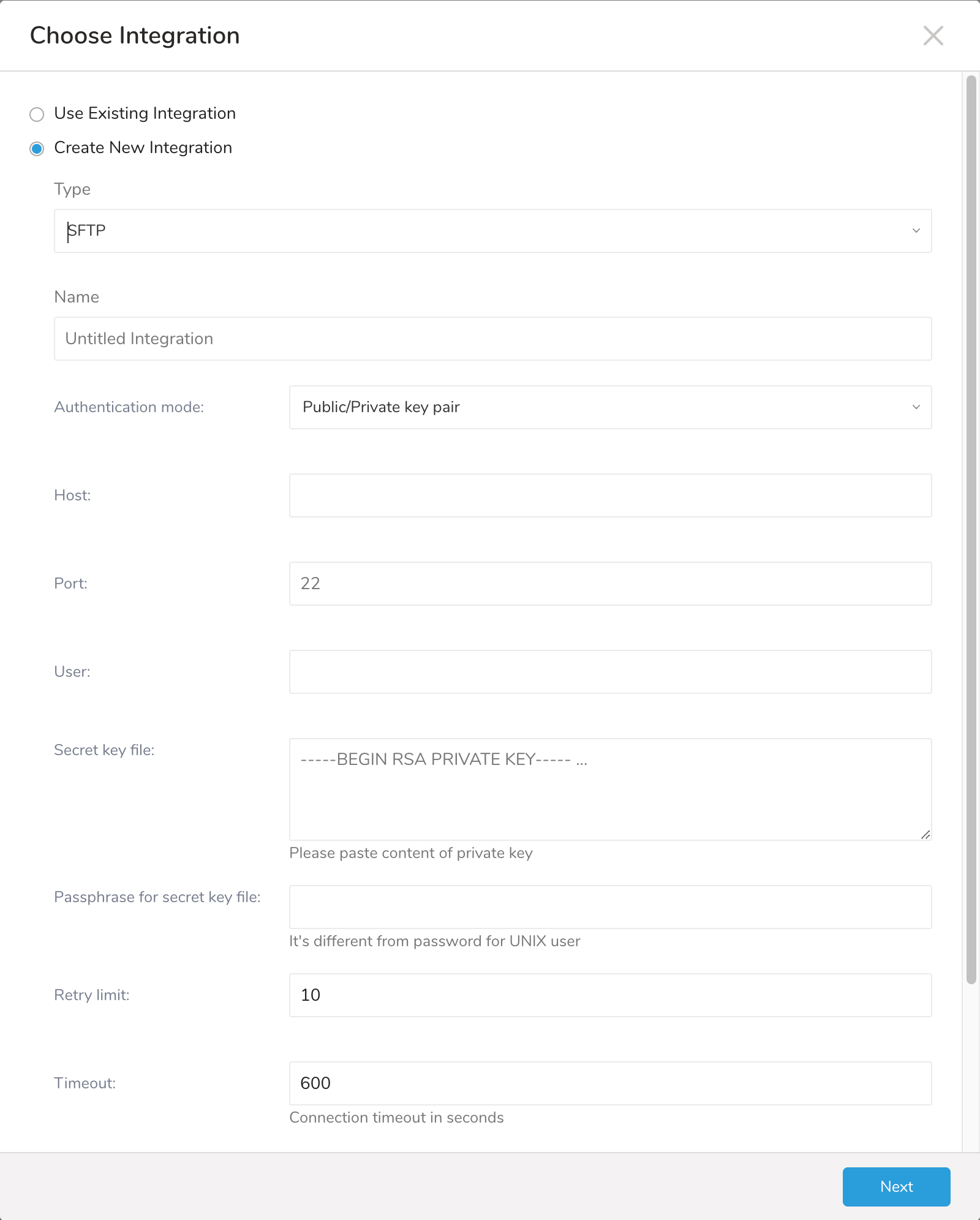The width and height of the screenshot is (980, 1220).
Task: Focus the Host input field
Action: tap(610, 495)
